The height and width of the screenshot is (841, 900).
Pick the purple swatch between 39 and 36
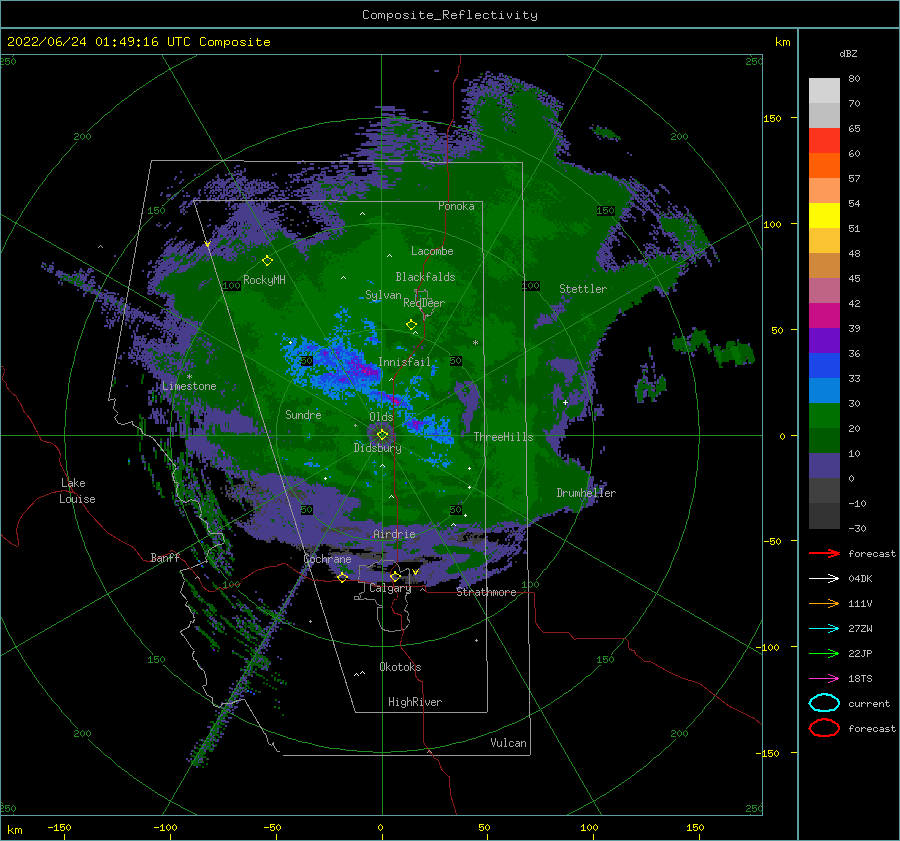point(824,340)
